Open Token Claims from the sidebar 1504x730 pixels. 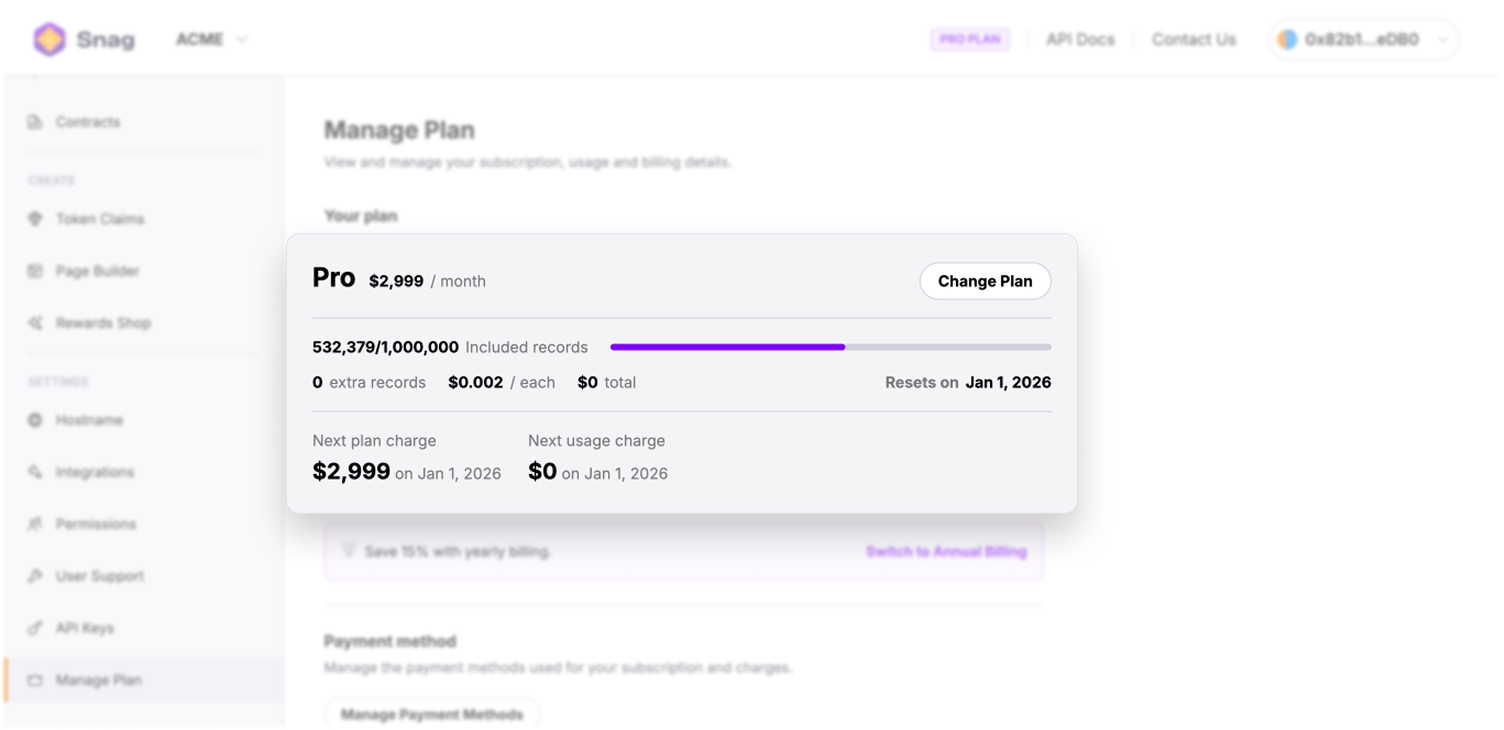(37, 219)
